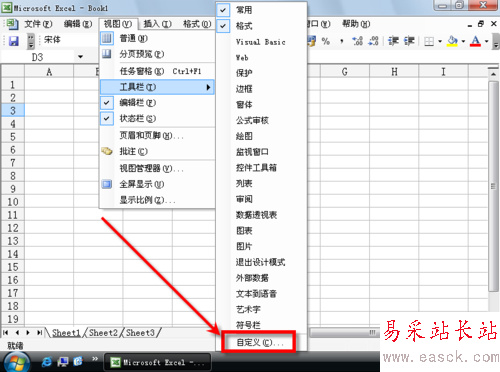Enable the 审阅 reviewing toolbar
This screenshot has height=372, width=500.
[x=261, y=199]
